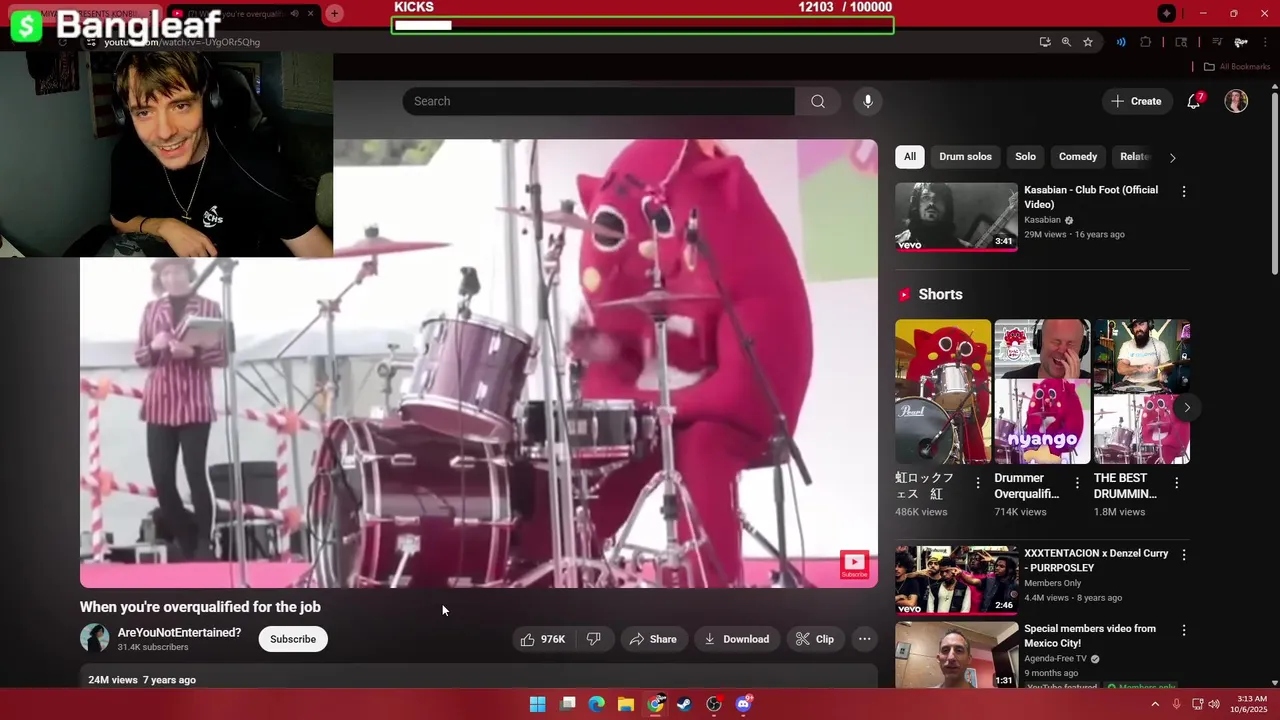Open options for Special members video

(x=1184, y=630)
